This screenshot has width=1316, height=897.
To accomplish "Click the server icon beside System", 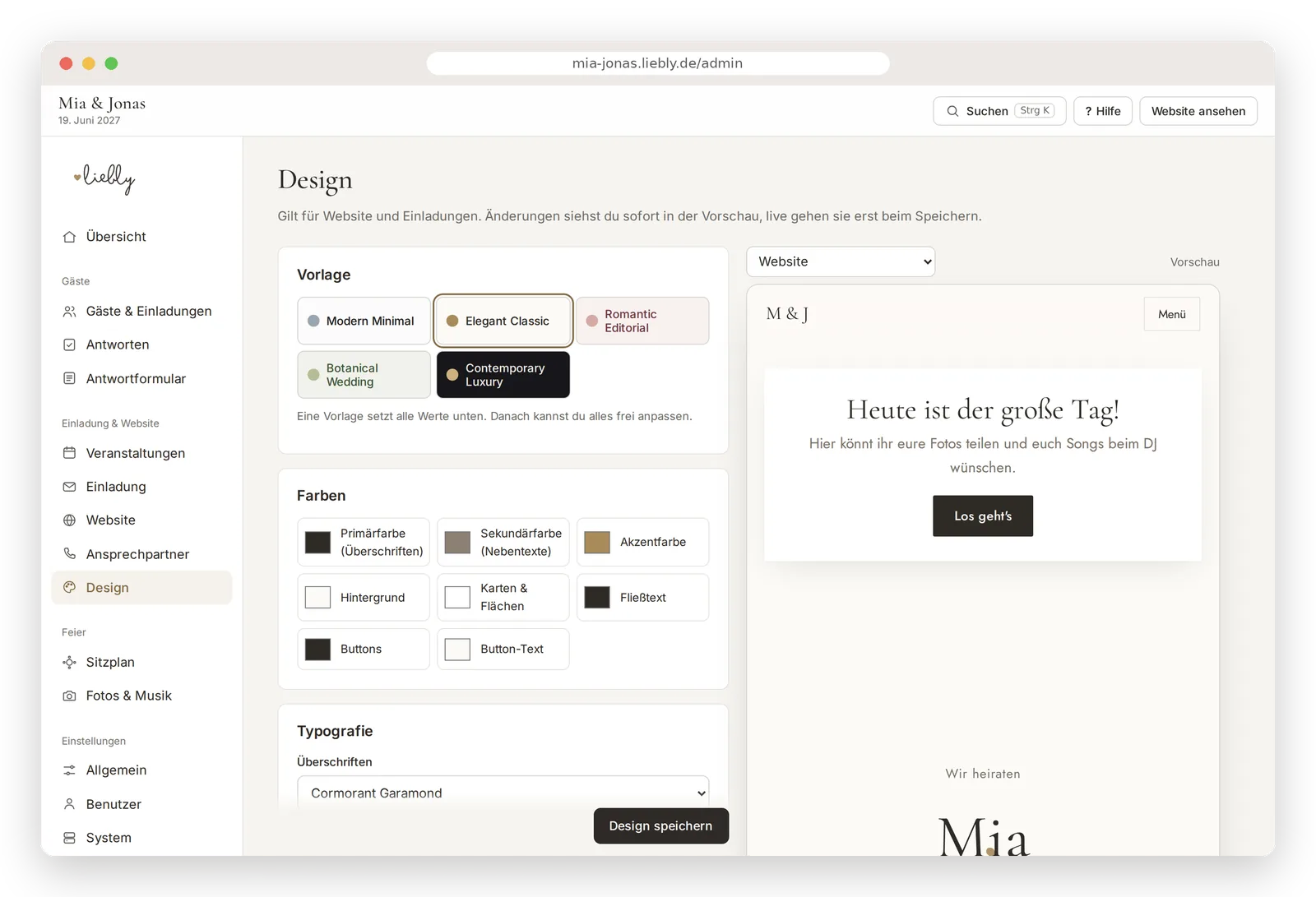I will [x=69, y=838].
